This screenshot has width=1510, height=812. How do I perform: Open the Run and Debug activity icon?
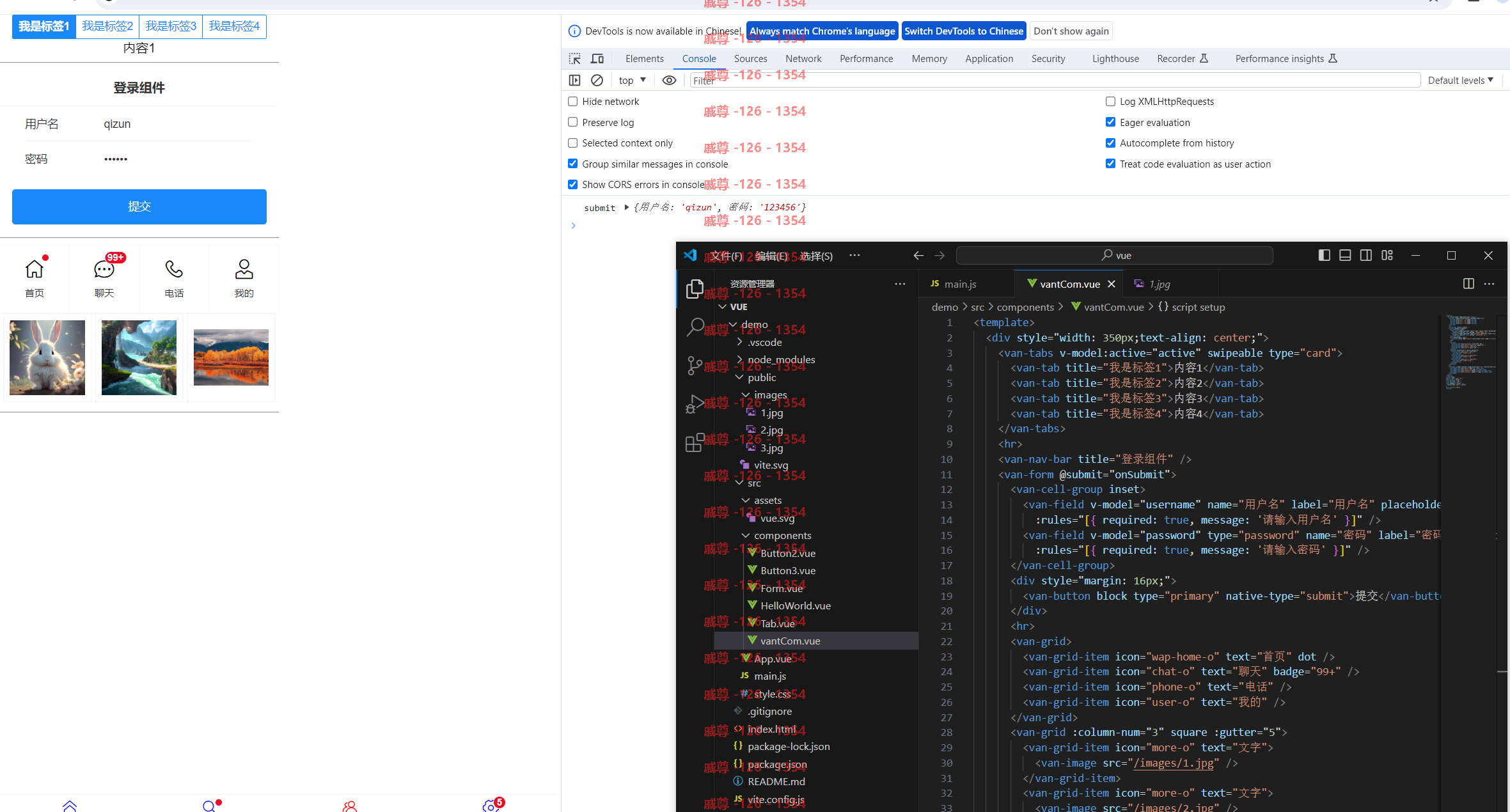point(695,403)
